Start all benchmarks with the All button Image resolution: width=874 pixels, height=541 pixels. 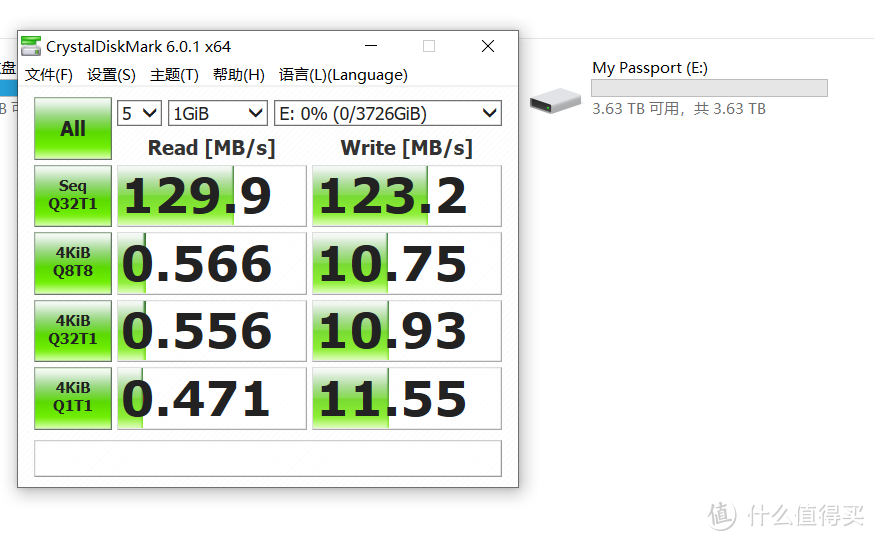pos(73,129)
